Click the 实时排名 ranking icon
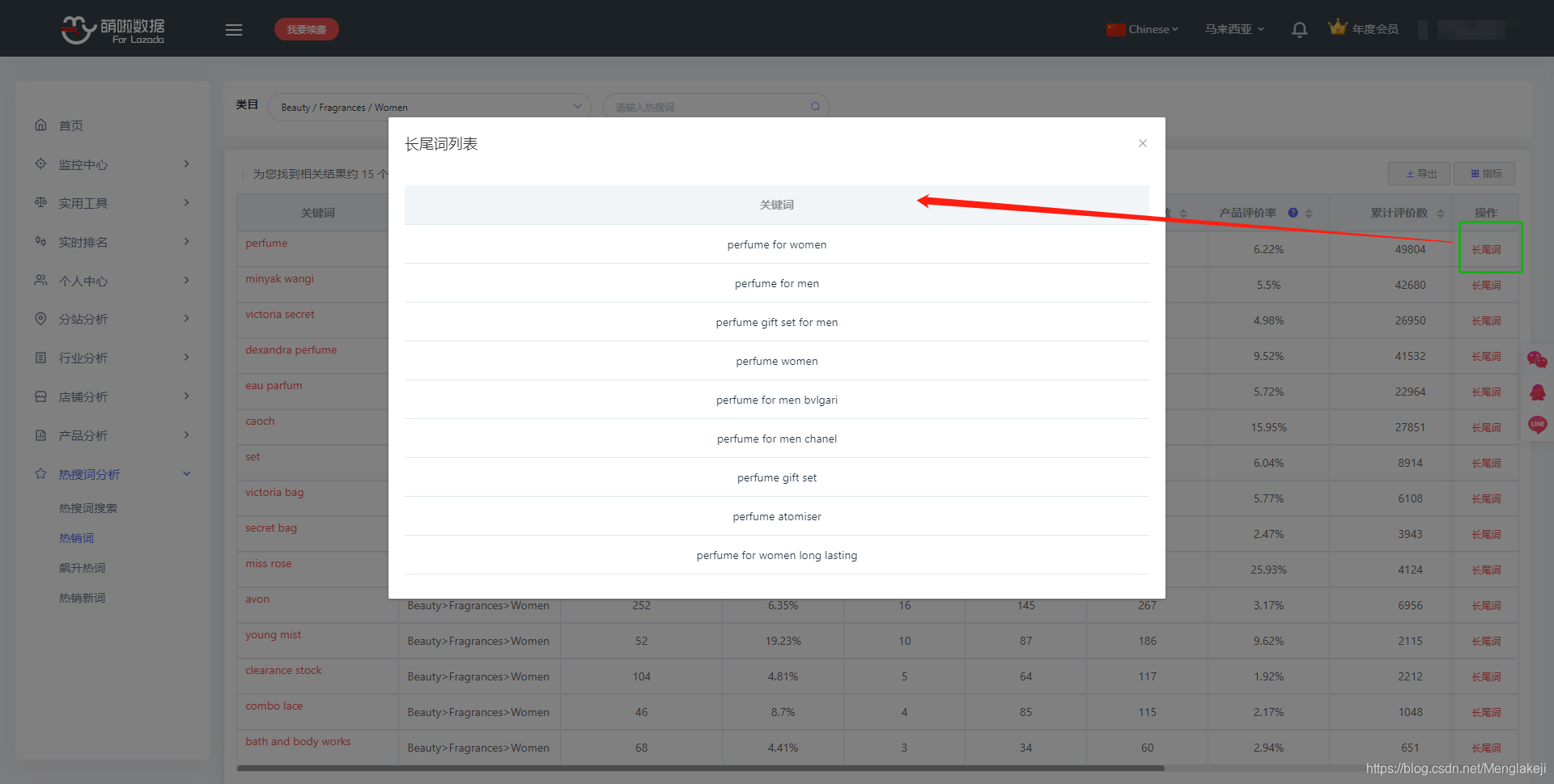This screenshot has width=1554, height=784. 40,241
